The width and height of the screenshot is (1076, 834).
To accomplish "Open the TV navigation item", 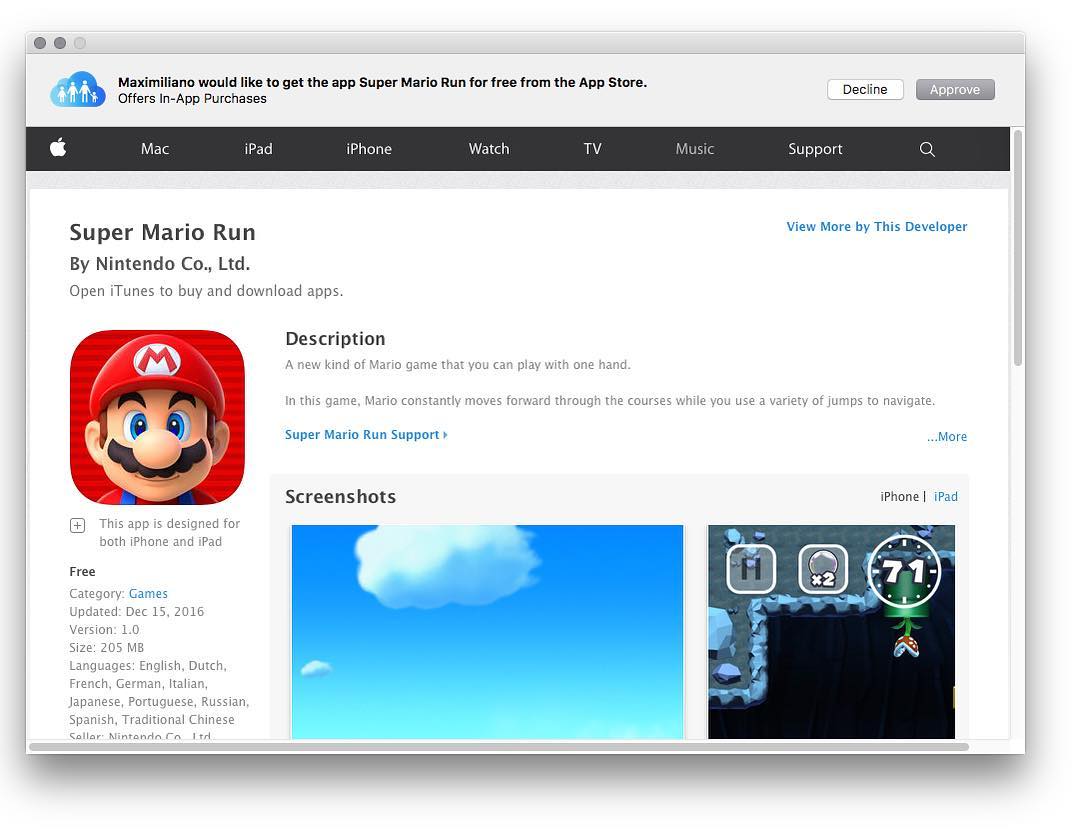I will [x=593, y=149].
